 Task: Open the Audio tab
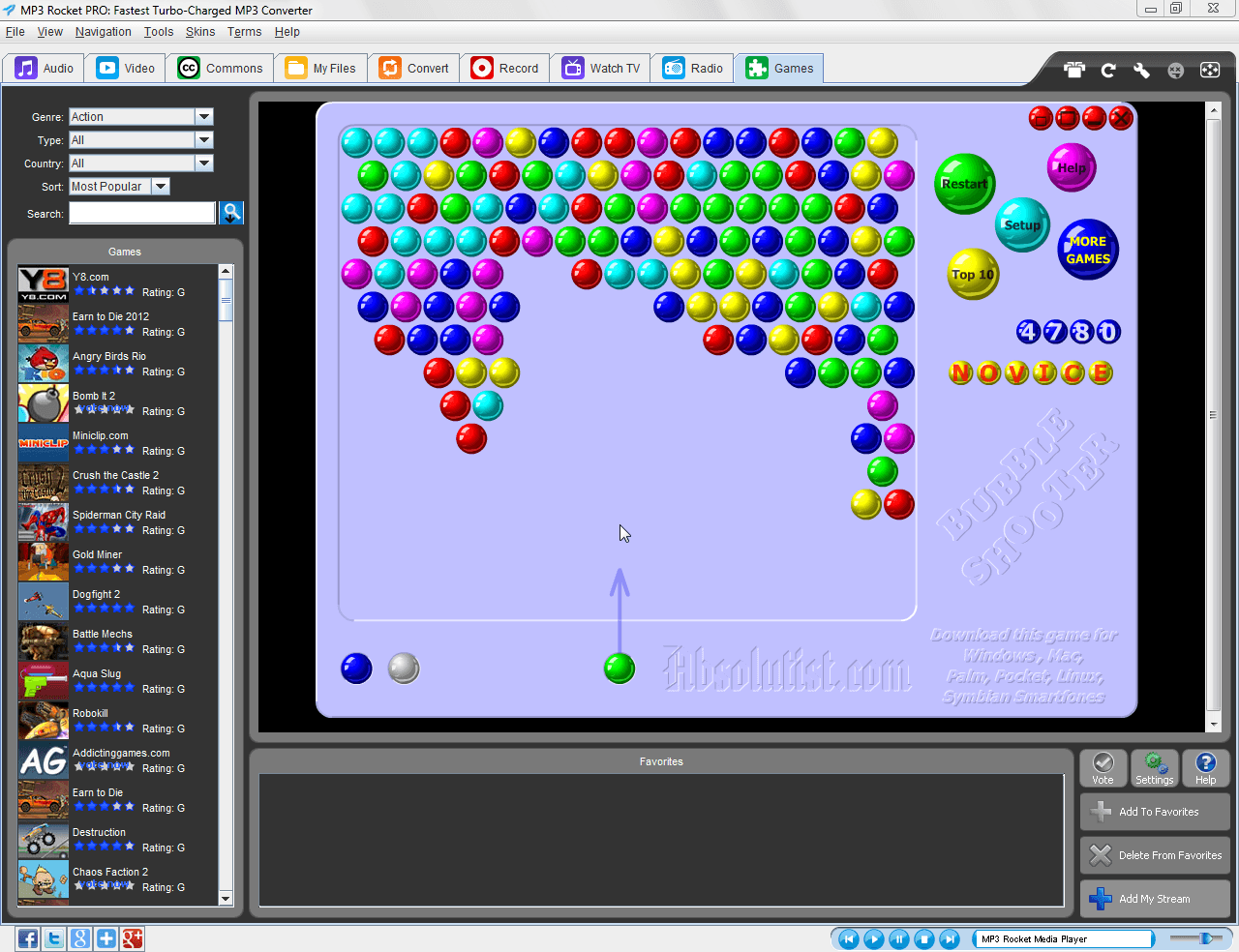pyautogui.click(x=45, y=69)
